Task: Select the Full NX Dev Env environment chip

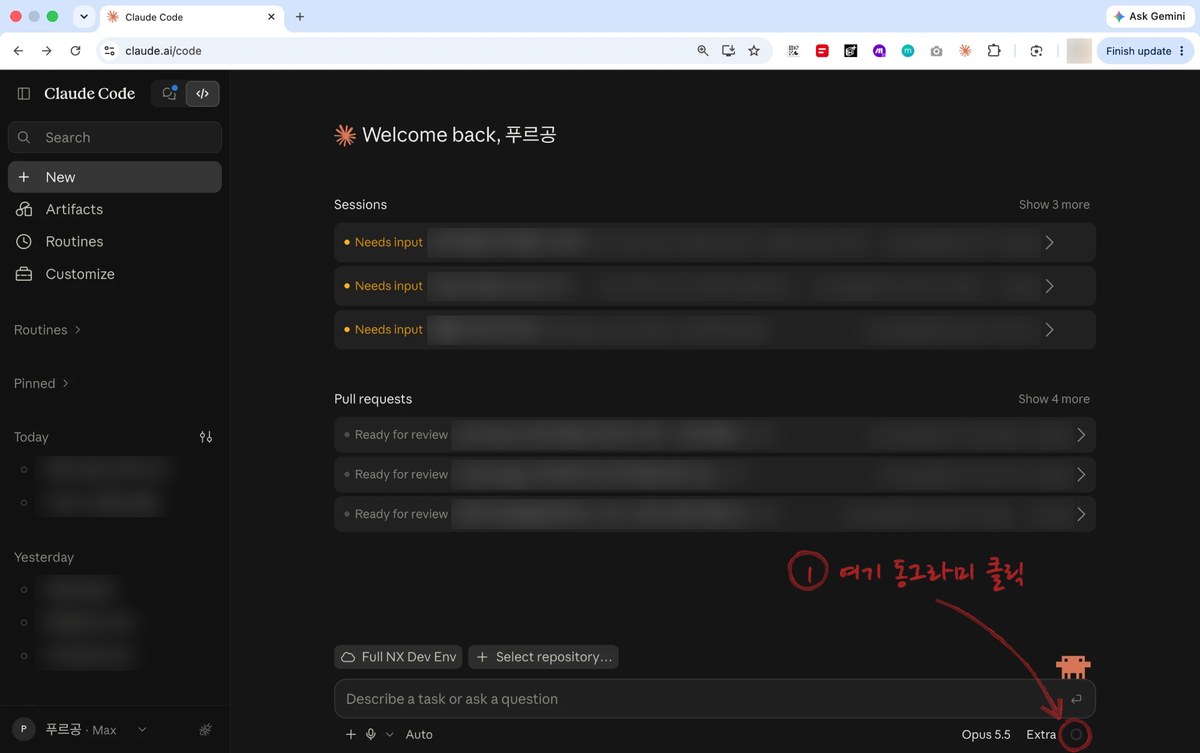Action: click(399, 657)
